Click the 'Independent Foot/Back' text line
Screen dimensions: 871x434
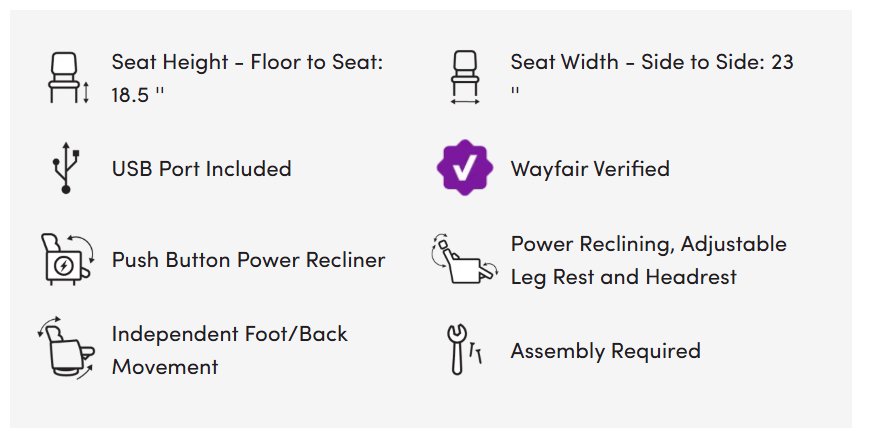[x=229, y=334]
